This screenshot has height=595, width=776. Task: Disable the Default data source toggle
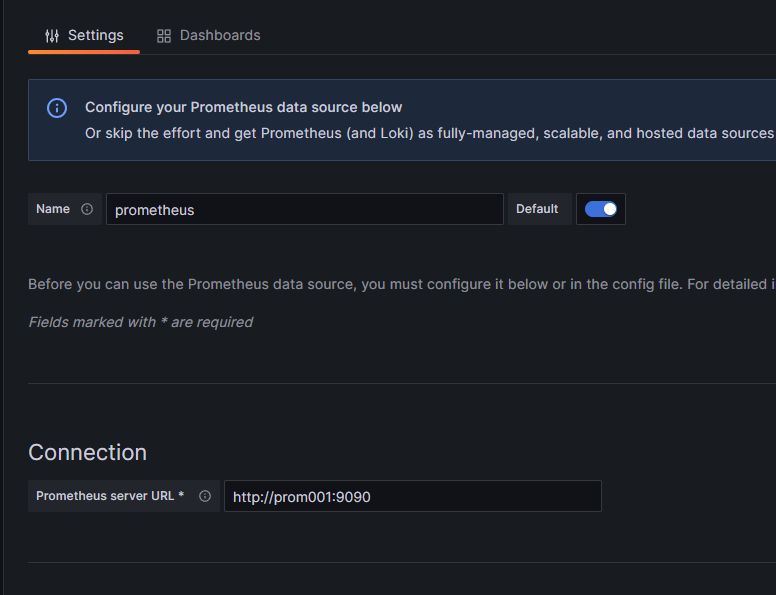pyautogui.click(x=601, y=209)
